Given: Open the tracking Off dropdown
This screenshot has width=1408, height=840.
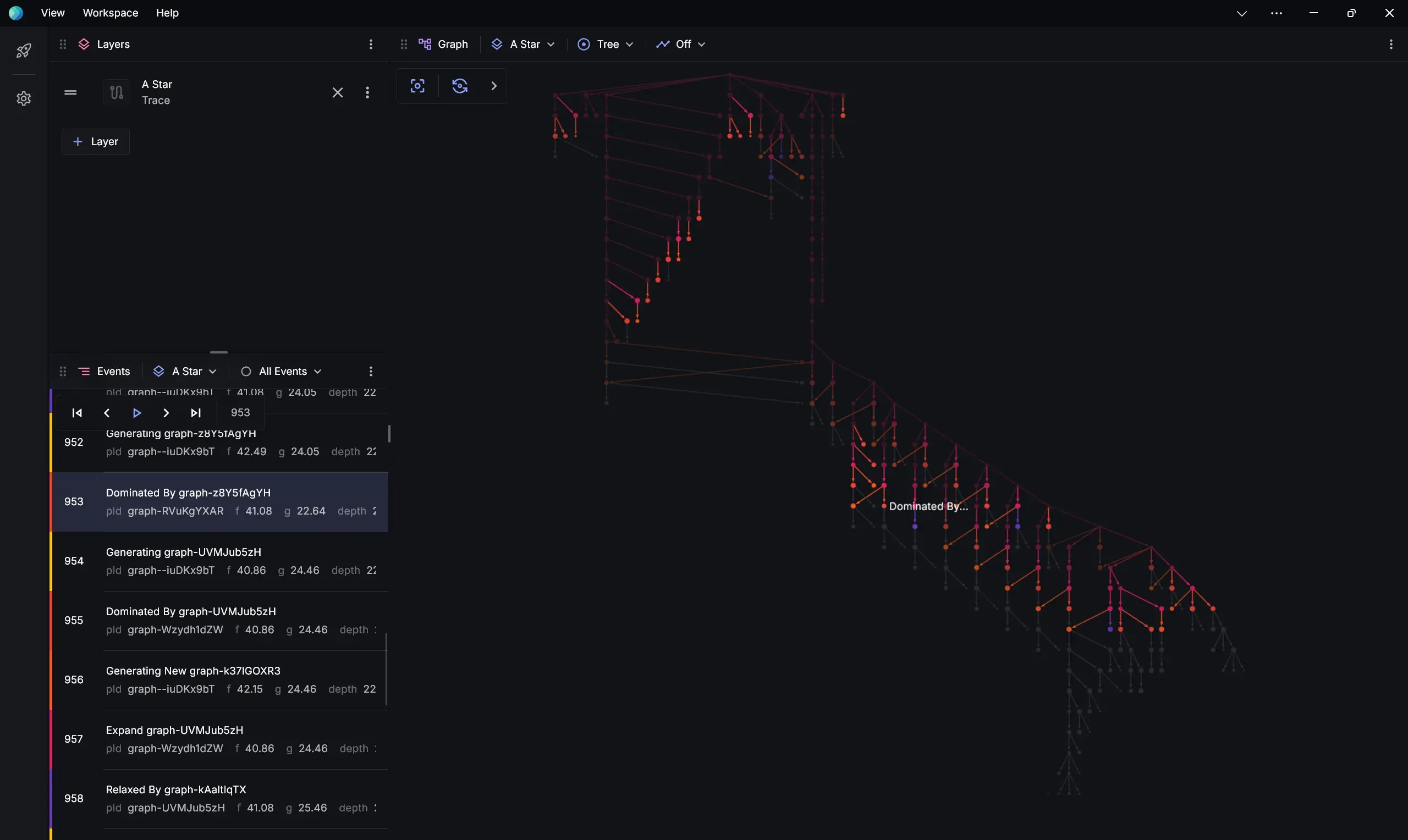Looking at the screenshot, I should [x=680, y=44].
